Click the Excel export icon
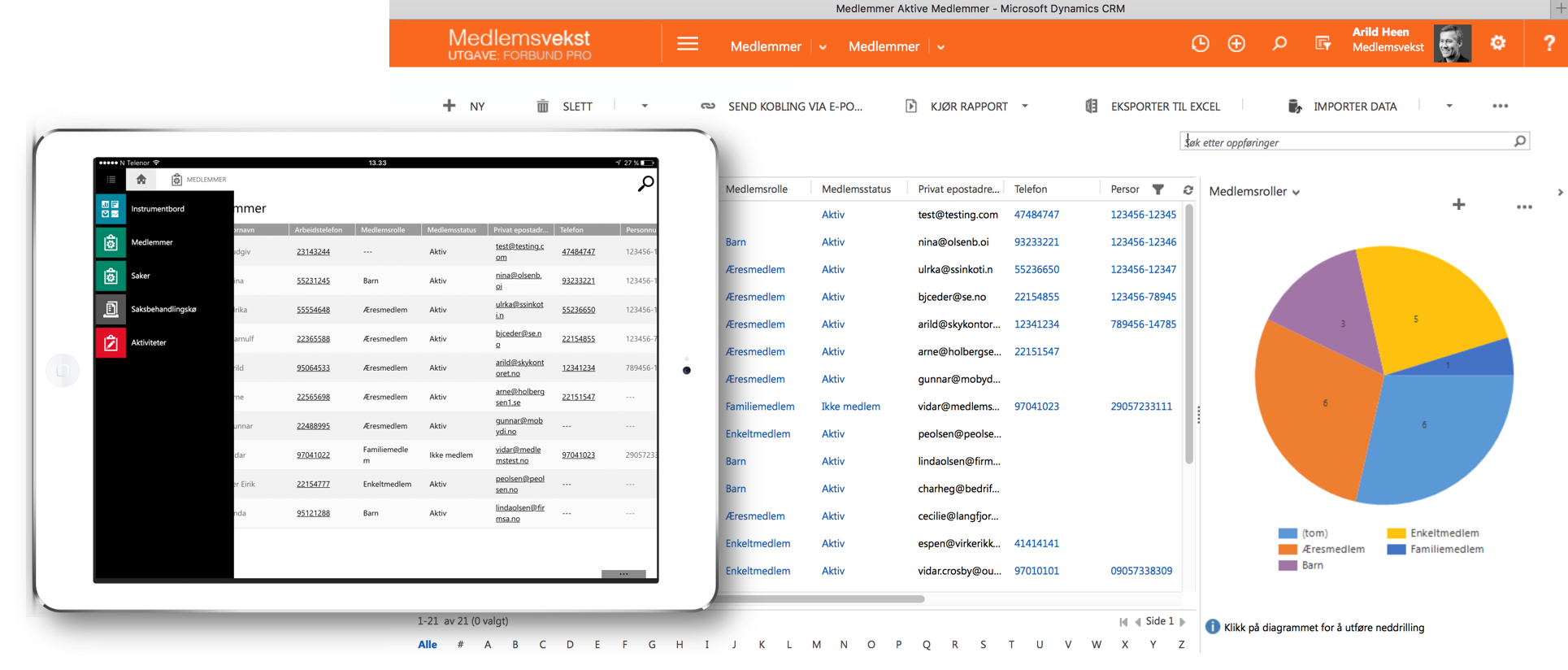1568x670 pixels. 1092,106
